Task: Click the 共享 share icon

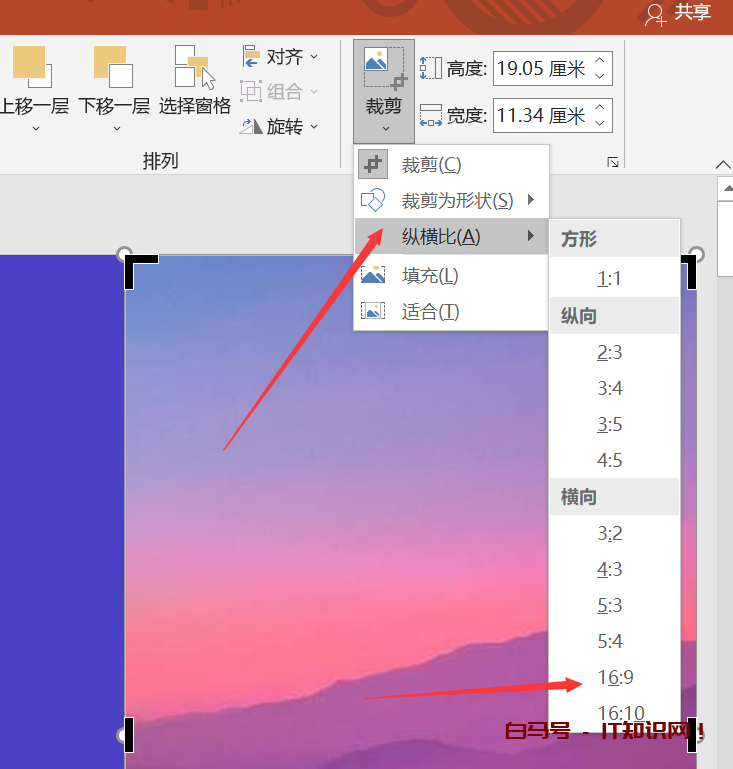Action: [656, 13]
